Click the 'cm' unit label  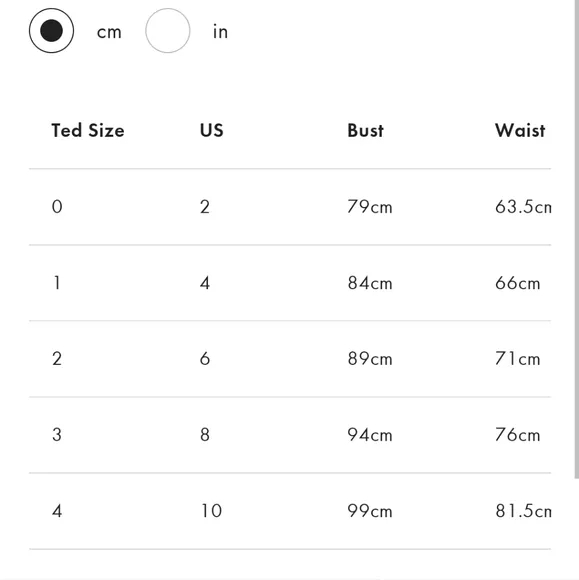click(109, 32)
